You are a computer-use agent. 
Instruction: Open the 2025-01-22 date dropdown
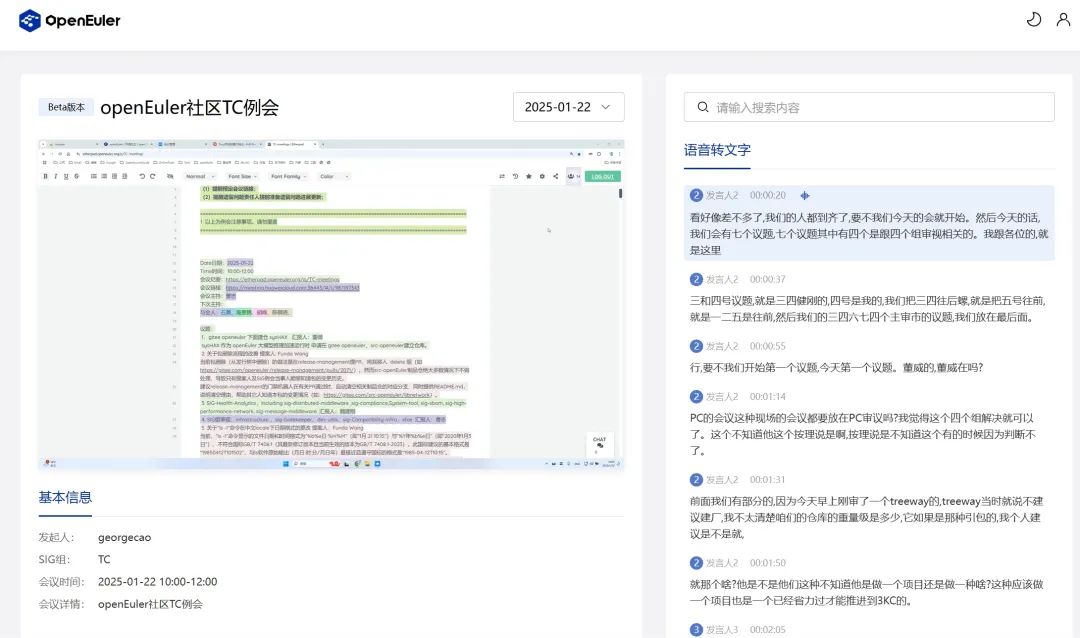tap(568, 107)
